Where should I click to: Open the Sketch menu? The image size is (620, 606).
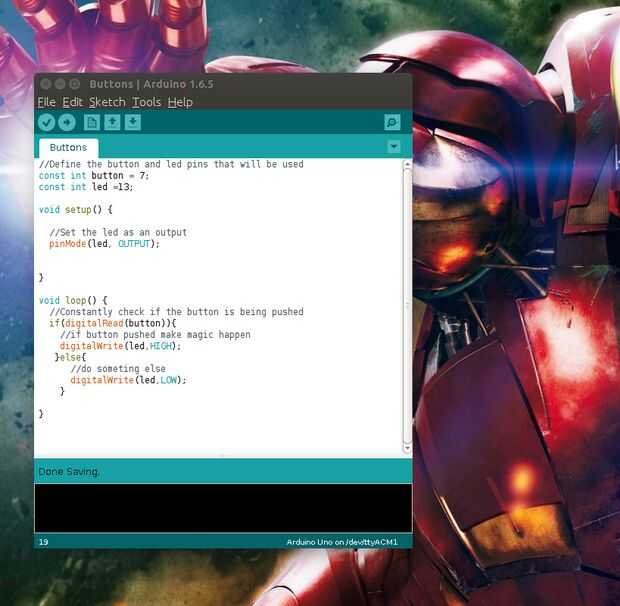click(107, 102)
